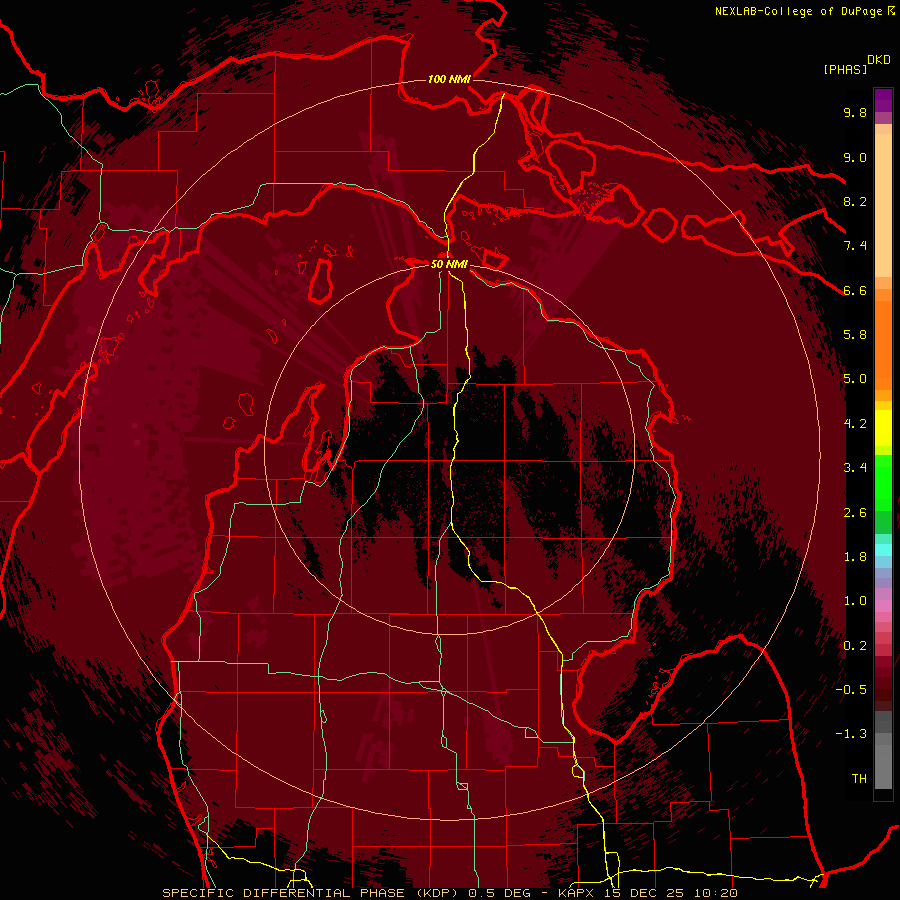Select the 3.4 legend value

(855, 468)
